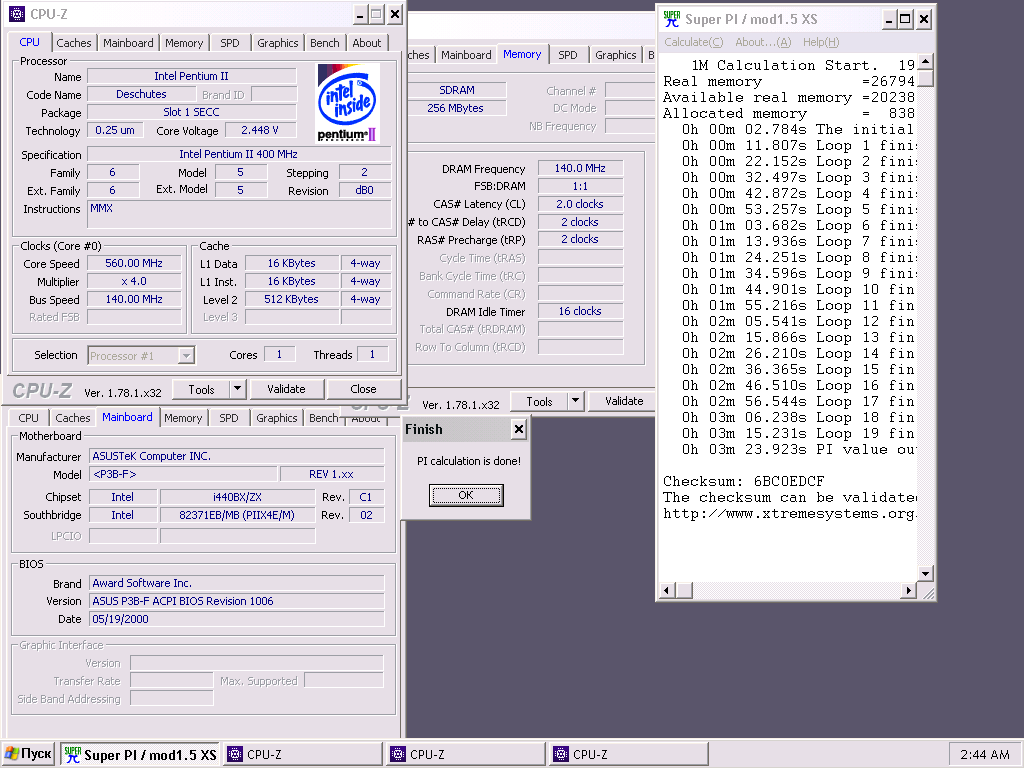Select Graphics tab in bottom Mainboard window
This screenshot has height=768, width=1024.
tap(276, 418)
